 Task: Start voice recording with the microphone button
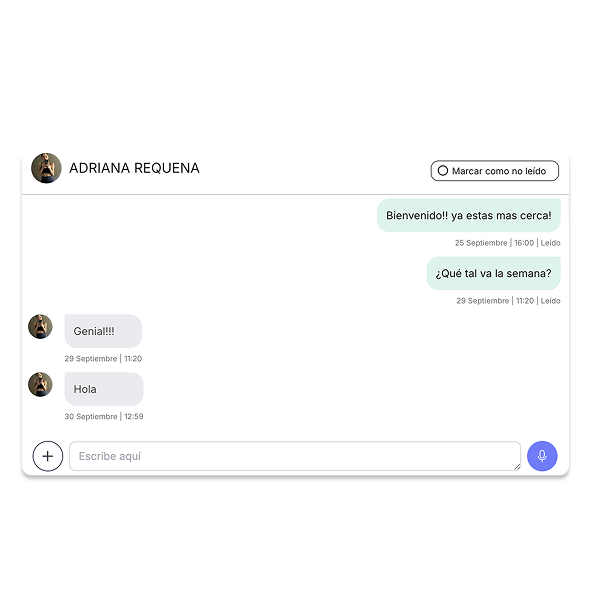point(542,456)
